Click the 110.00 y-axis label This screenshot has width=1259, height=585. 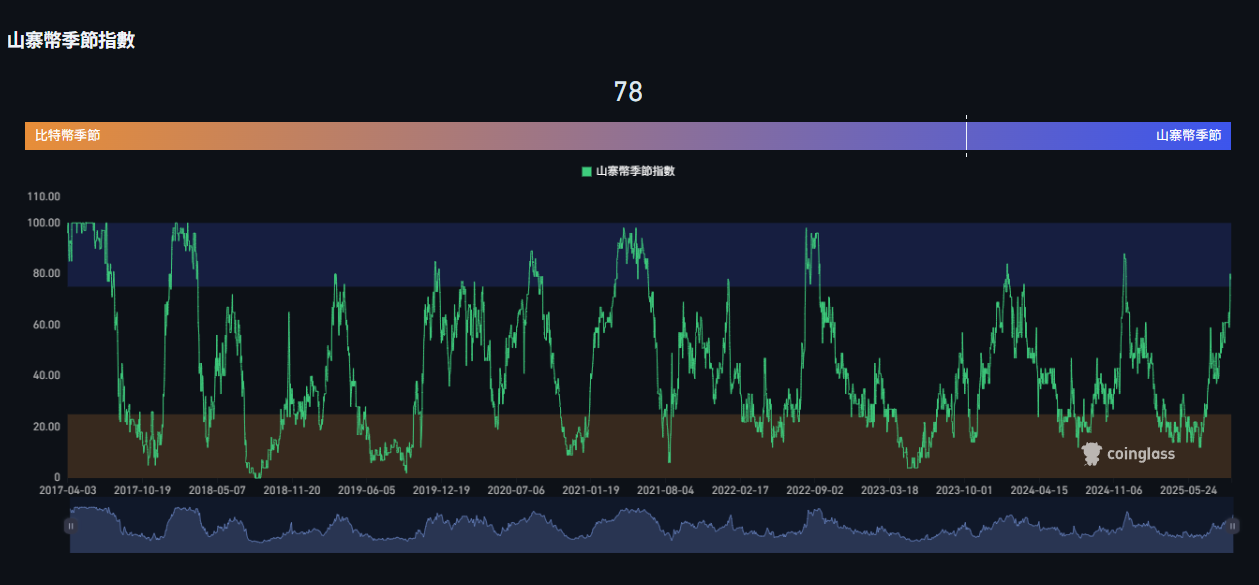(45, 197)
